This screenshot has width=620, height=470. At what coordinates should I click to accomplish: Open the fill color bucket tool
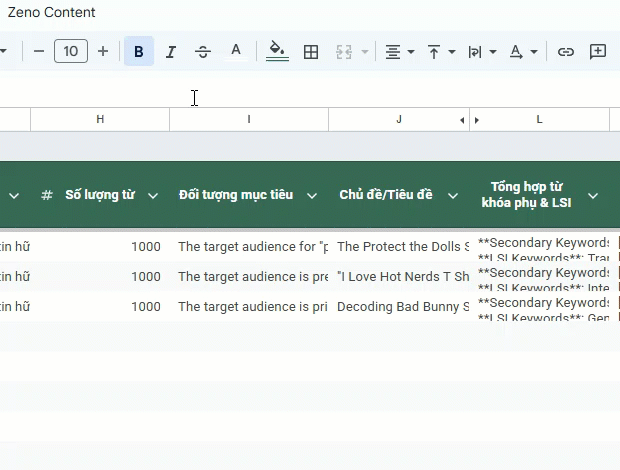click(x=277, y=51)
